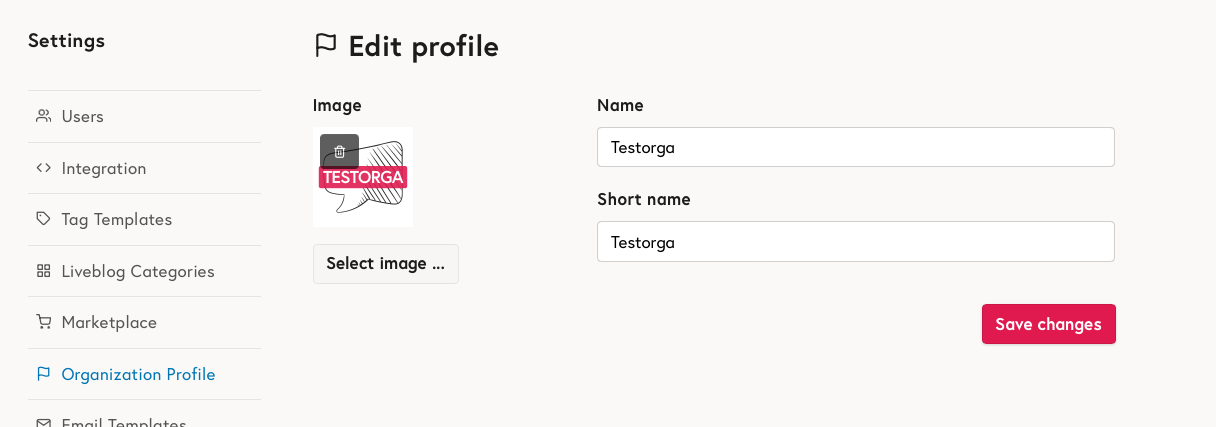Image resolution: width=1216 pixels, height=427 pixels.
Task: Click the Organization Profile flag icon in sidebar
Action: click(x=43, y=374)
